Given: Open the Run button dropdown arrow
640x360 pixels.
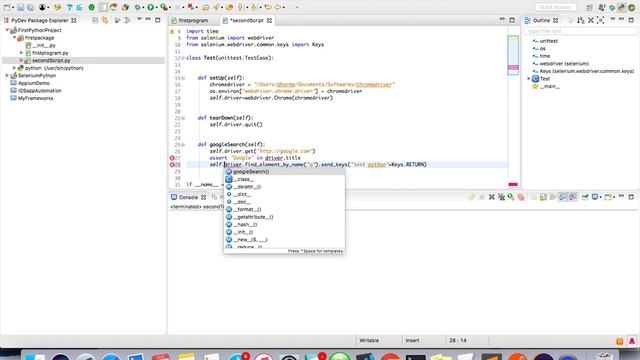Looking at the screenshot, I should (156, 7).
